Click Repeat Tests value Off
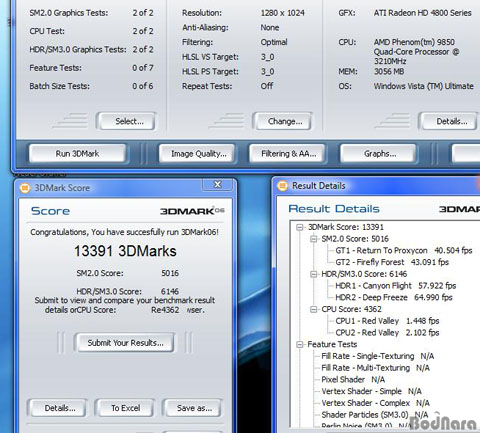Image resolution: width=480 pixels, height=433 pixels. point(267,86)
